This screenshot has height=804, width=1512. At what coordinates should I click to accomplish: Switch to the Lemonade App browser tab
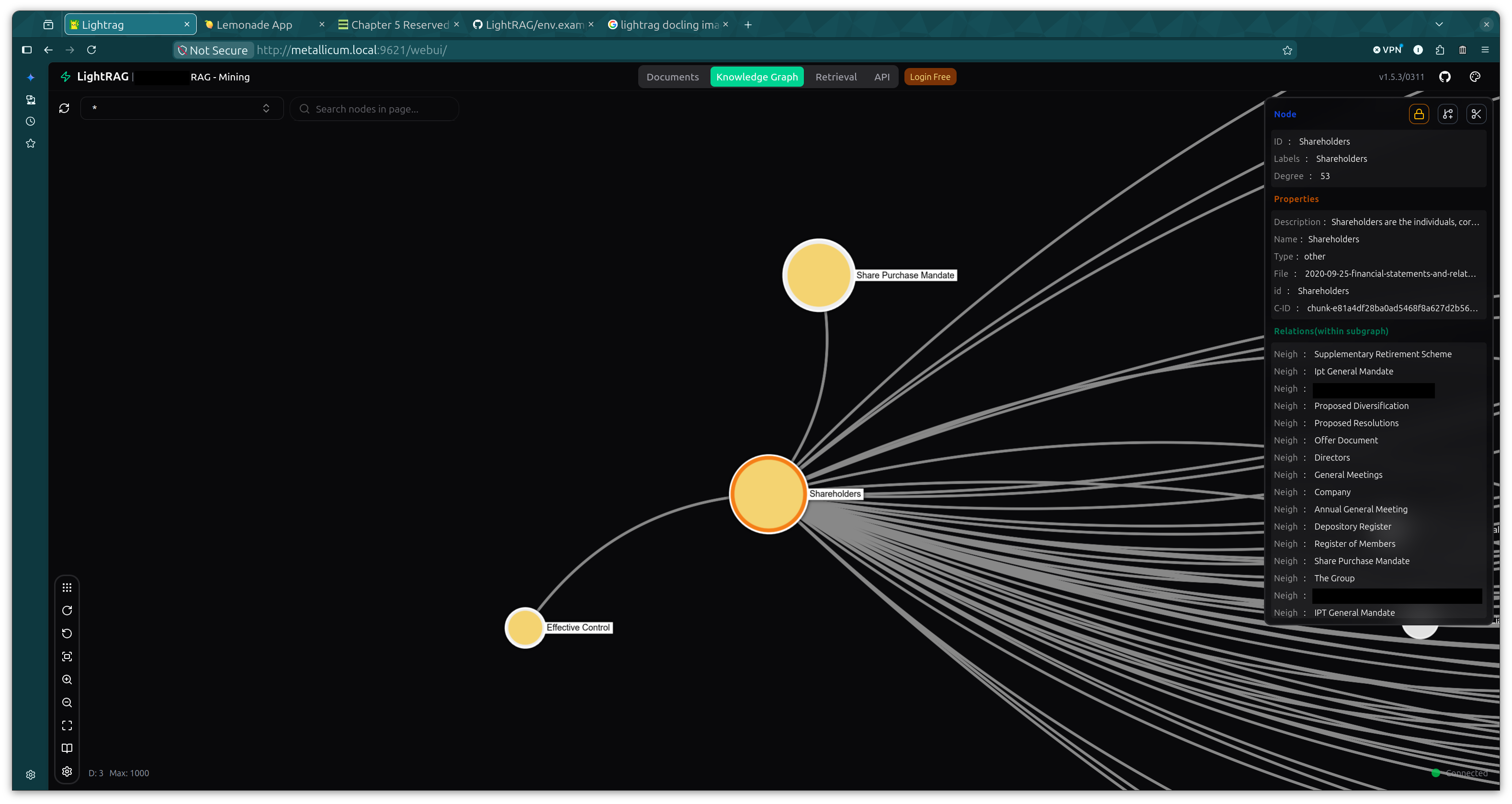coord(264,24)
